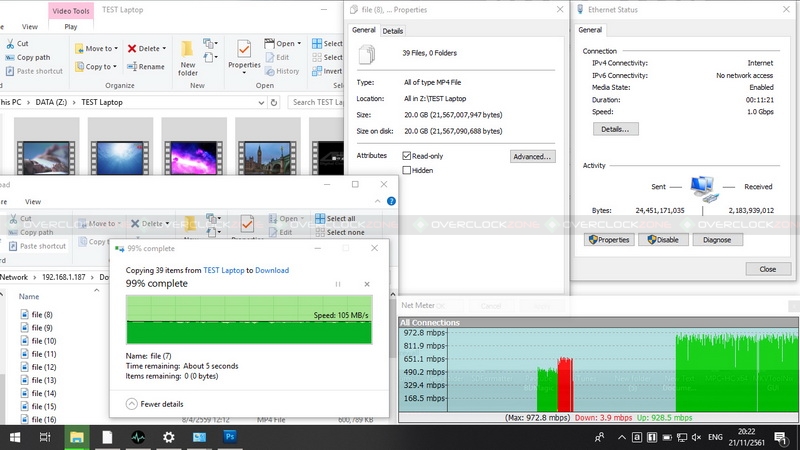Open Move to dropdown in TEST Laptop window
800x450 pixels.
click(x=96, y=48)
